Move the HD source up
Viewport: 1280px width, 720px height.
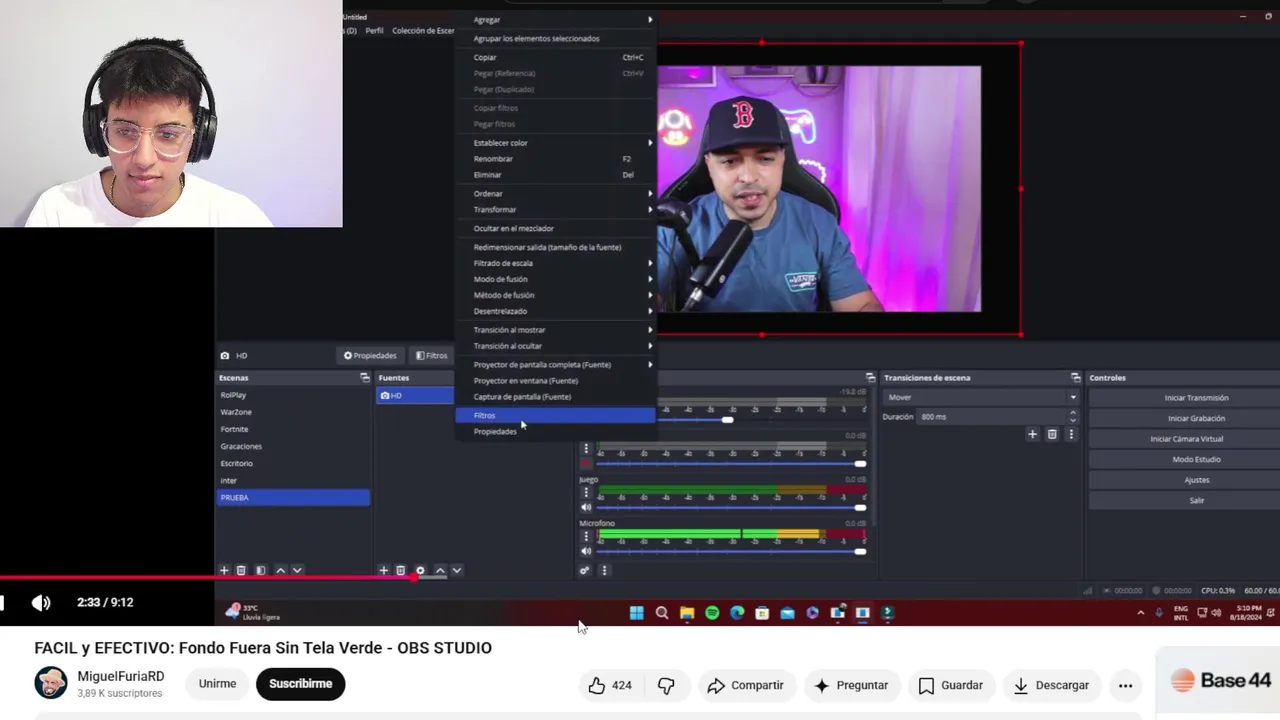439,570
